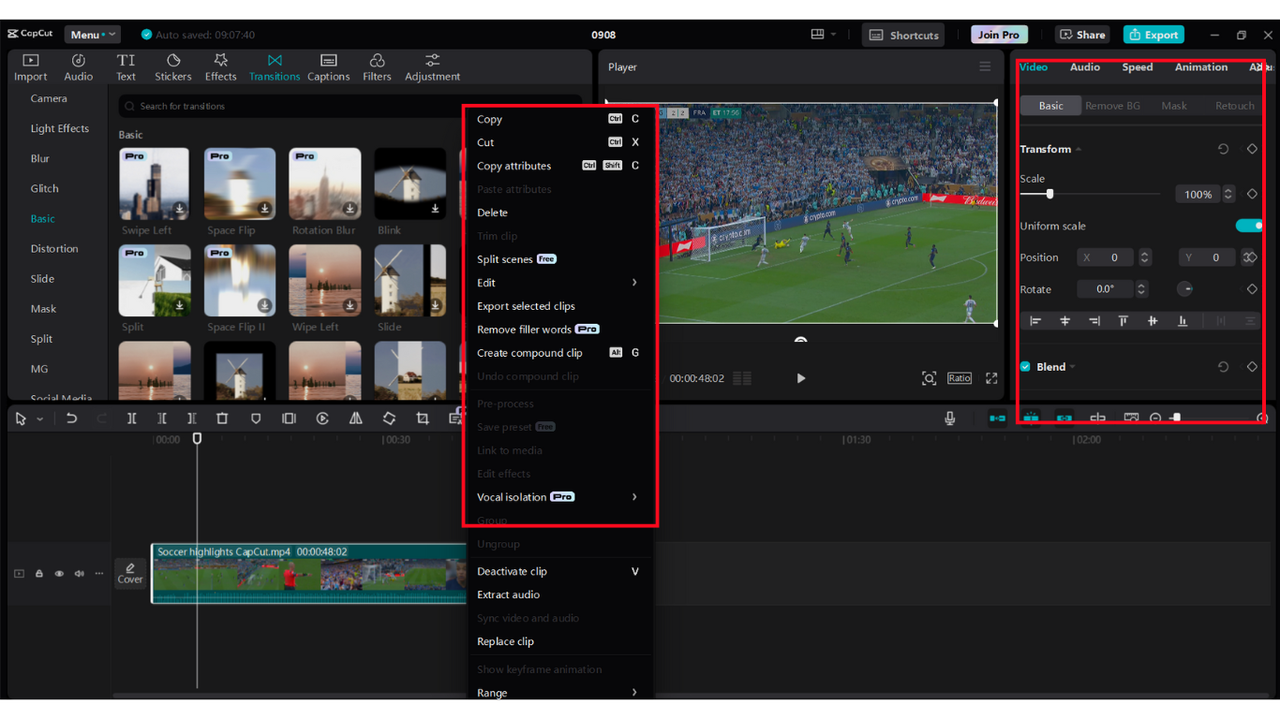Play the video preview

coord(801,378)
